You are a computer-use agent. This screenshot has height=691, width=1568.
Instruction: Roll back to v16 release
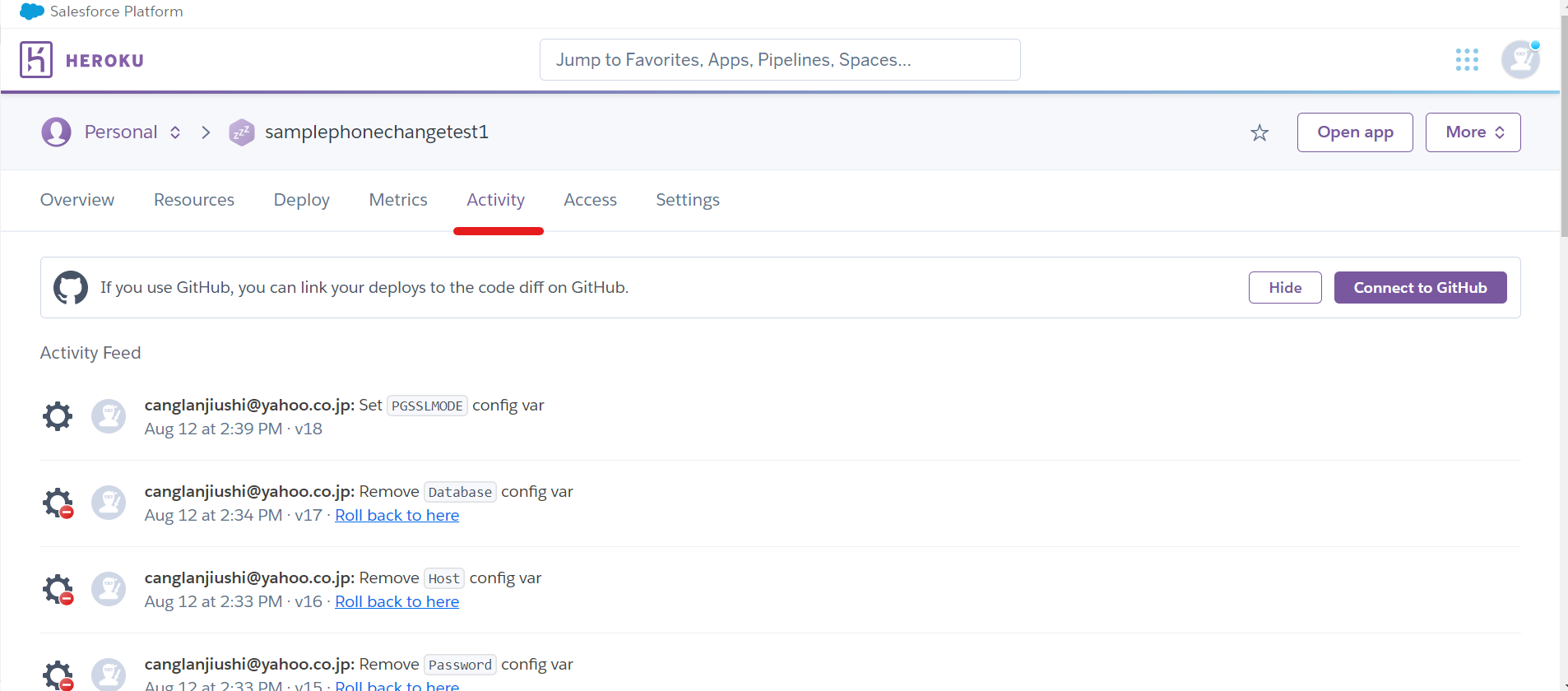click(397, 601)
